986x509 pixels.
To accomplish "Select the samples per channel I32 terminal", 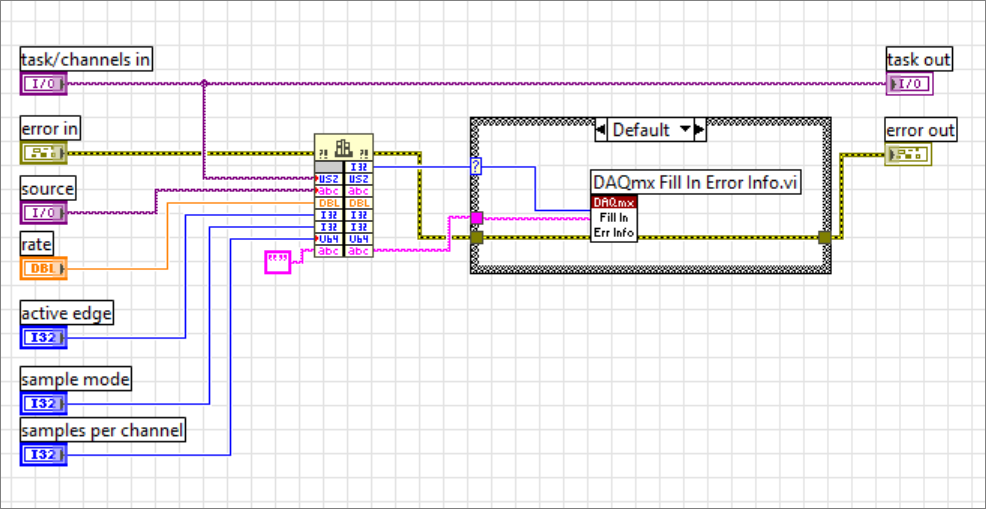I will click(43, 454).
